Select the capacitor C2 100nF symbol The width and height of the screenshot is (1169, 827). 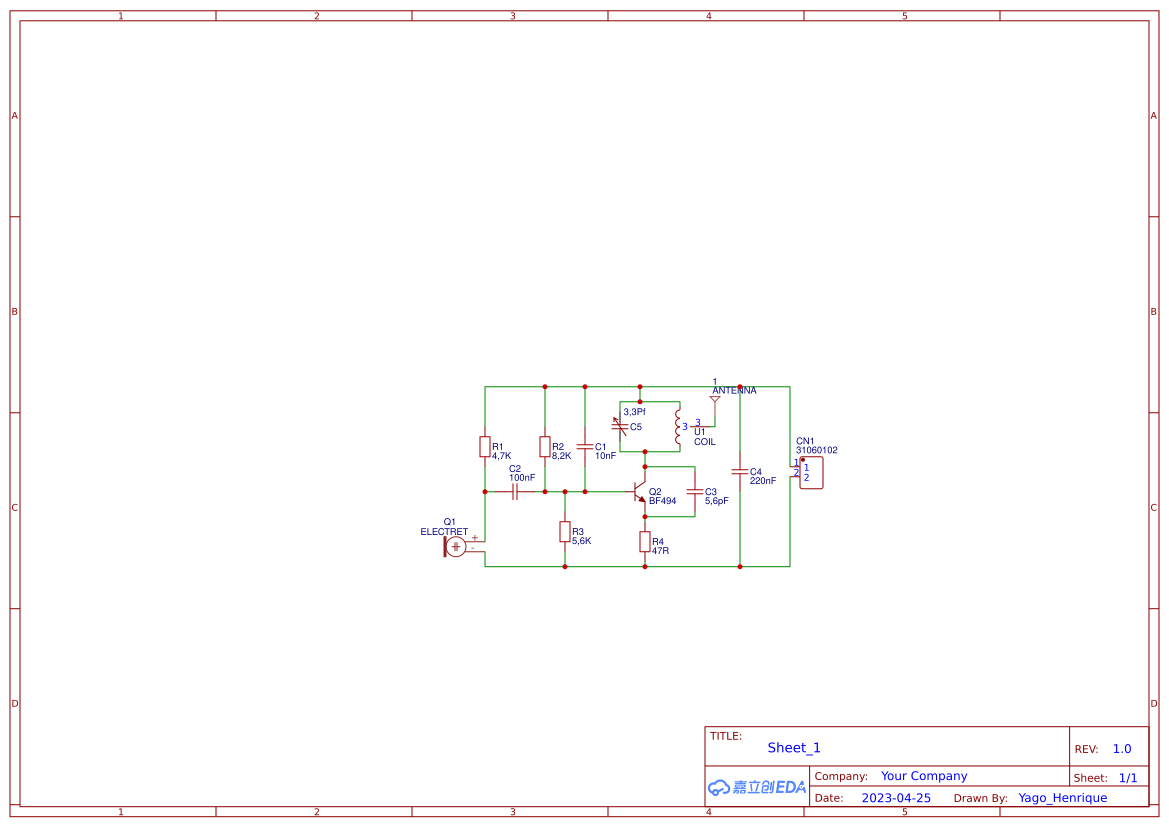pyautogui.click(x=515, y=491)
